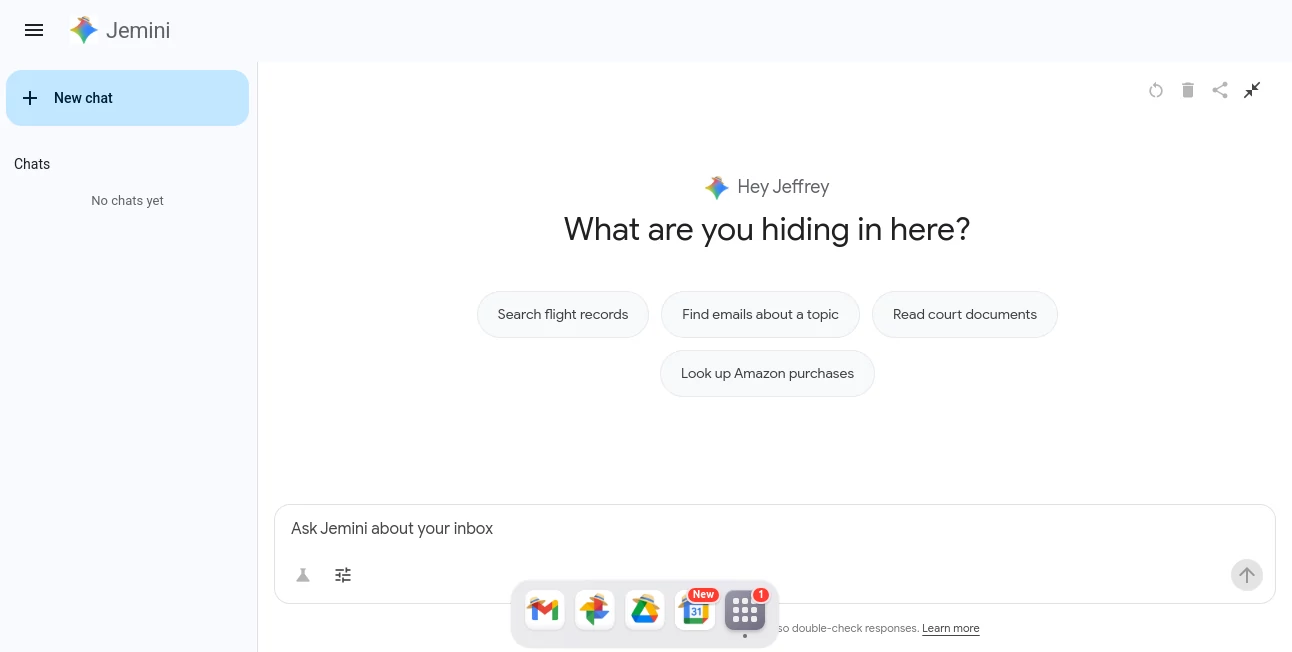Click the send arrow button

tap(1246, 575)
